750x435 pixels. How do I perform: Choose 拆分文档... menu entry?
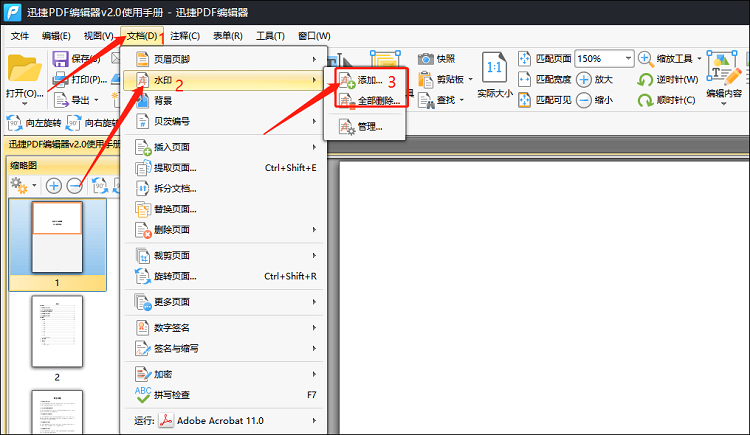click(x=225, y=189)
